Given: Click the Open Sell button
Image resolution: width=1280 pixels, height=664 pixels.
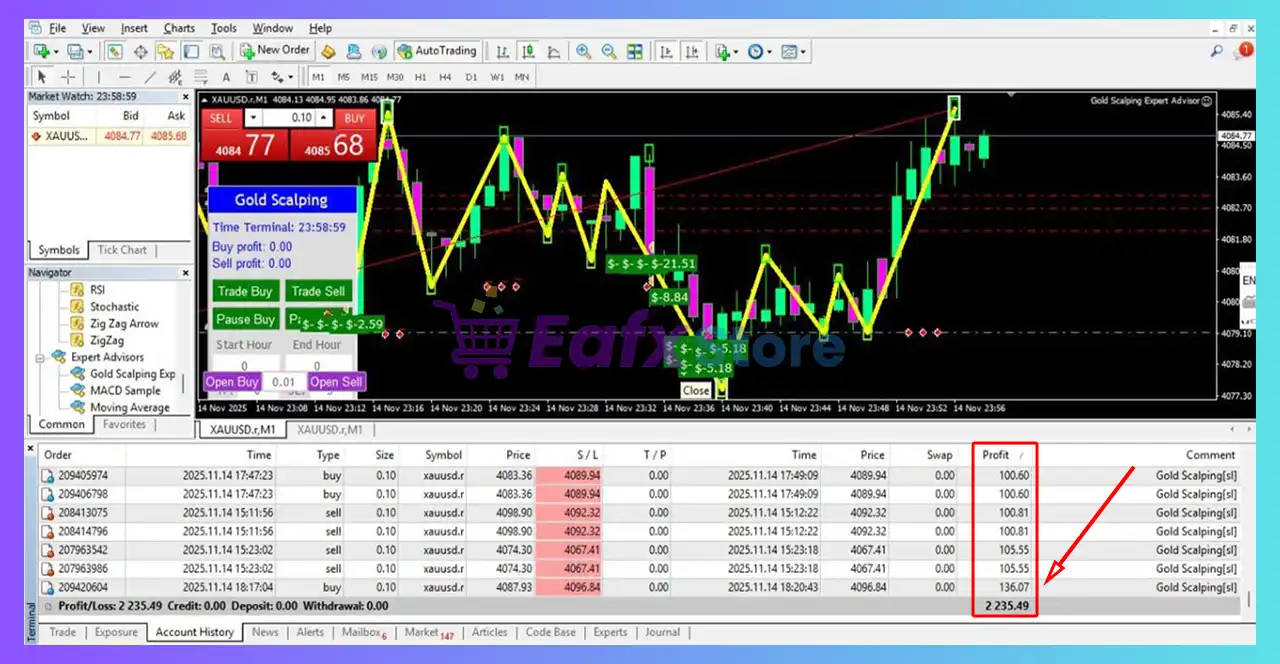Looking at the screenshot, I should [x=336, y=381].
